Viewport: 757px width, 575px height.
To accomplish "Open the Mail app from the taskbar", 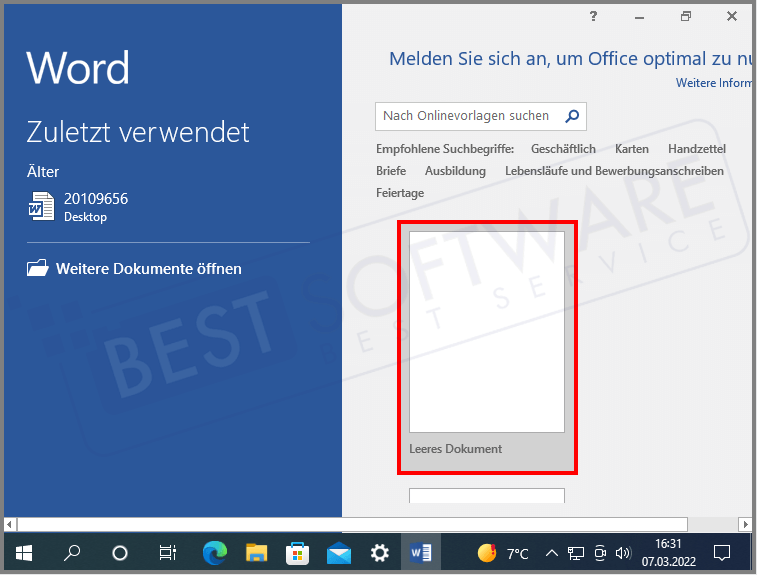I will click(339, 553).
